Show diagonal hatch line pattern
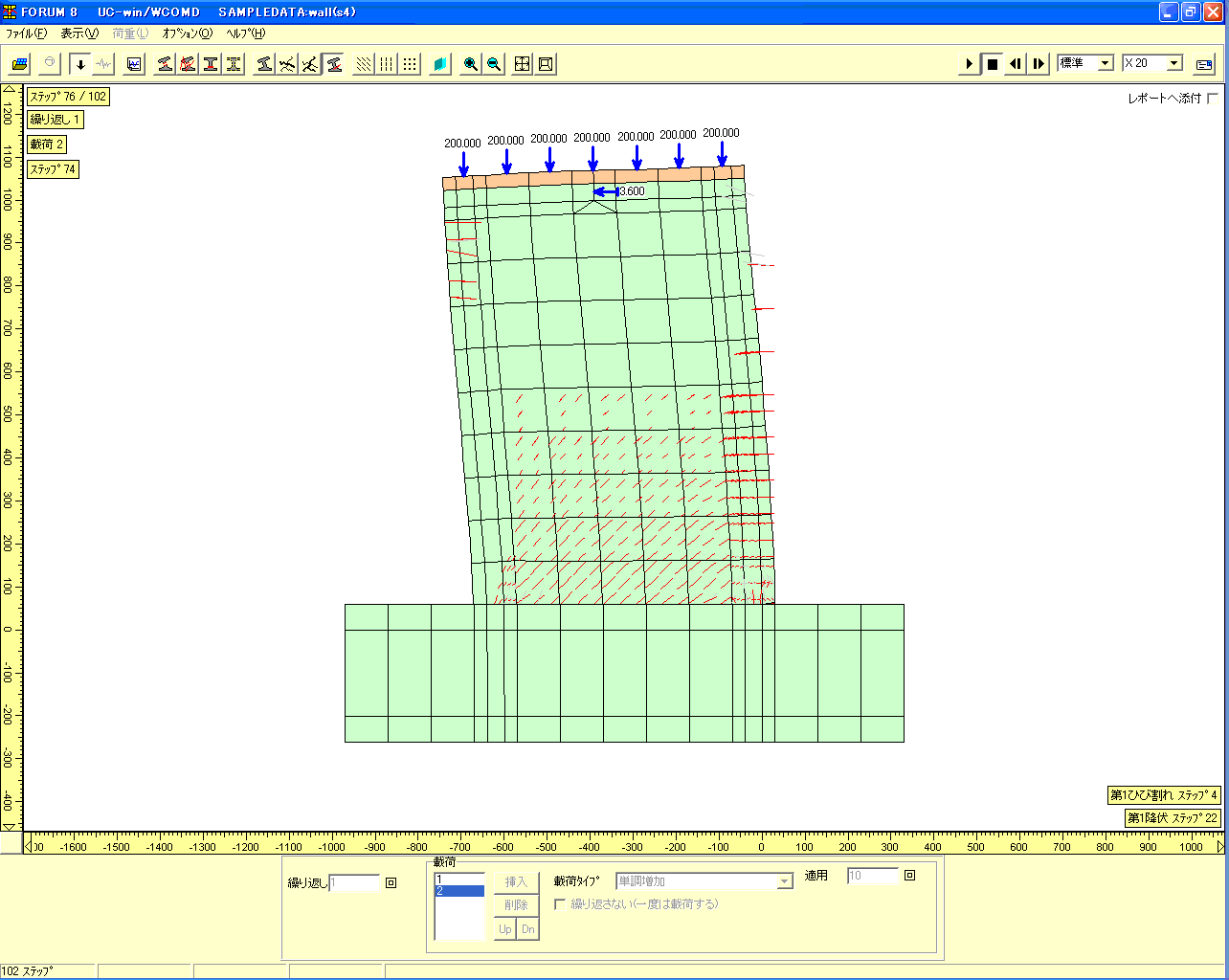 [x=364, y=64]
